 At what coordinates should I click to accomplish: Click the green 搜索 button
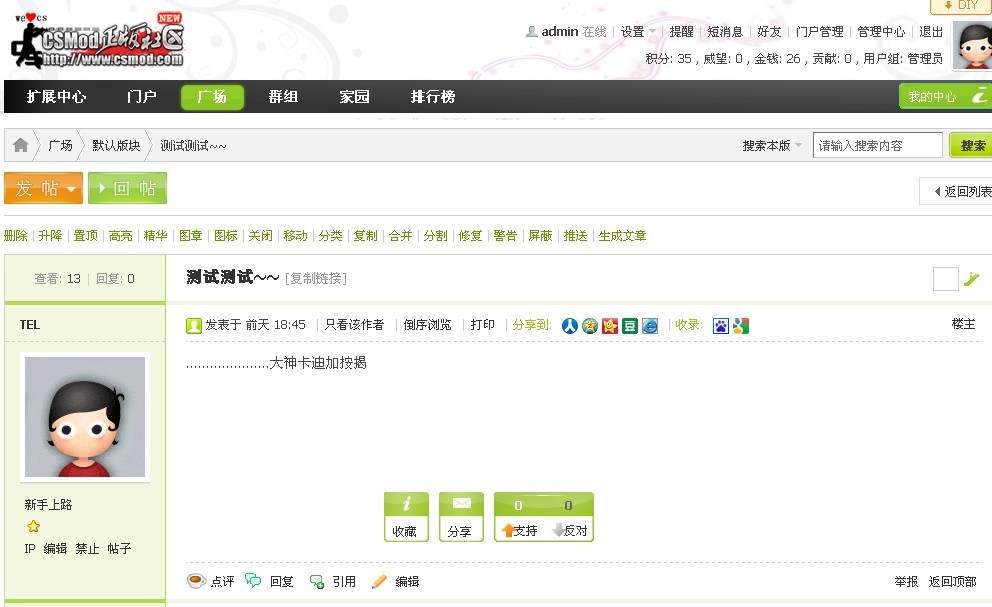click(x=972, y=146)
